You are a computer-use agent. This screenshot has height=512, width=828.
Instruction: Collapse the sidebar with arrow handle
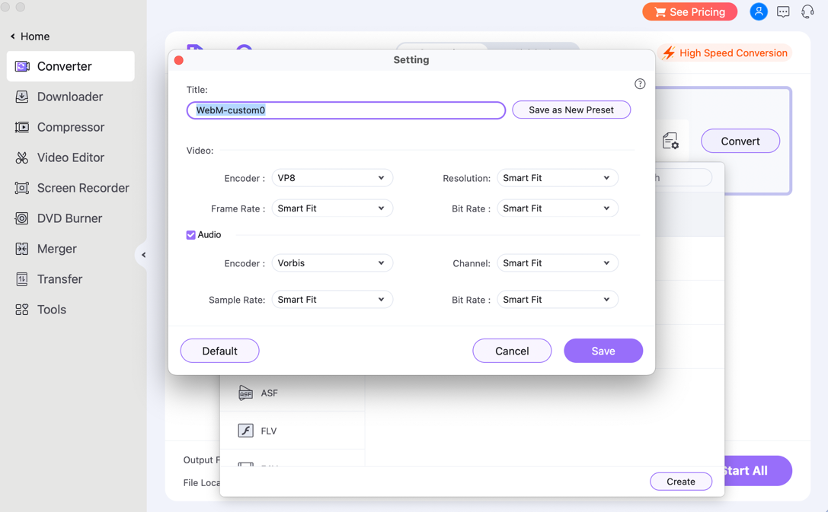click(143, 255)
